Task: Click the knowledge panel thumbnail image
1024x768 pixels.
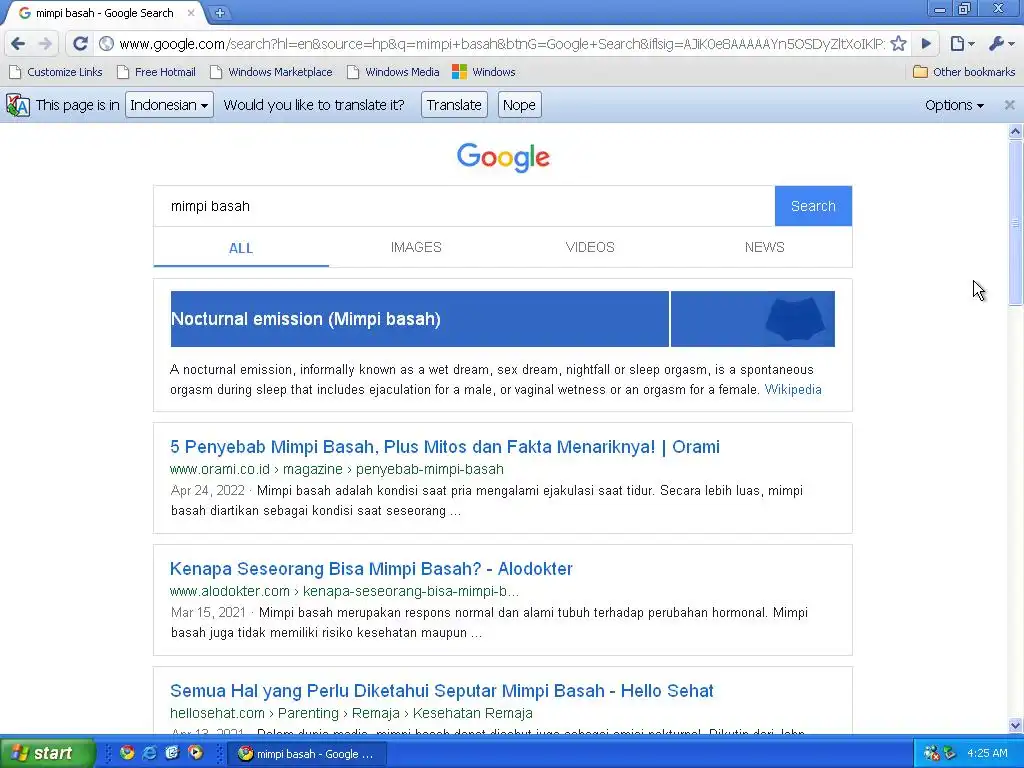Action: pyautogui.click(x=752, y=319)
